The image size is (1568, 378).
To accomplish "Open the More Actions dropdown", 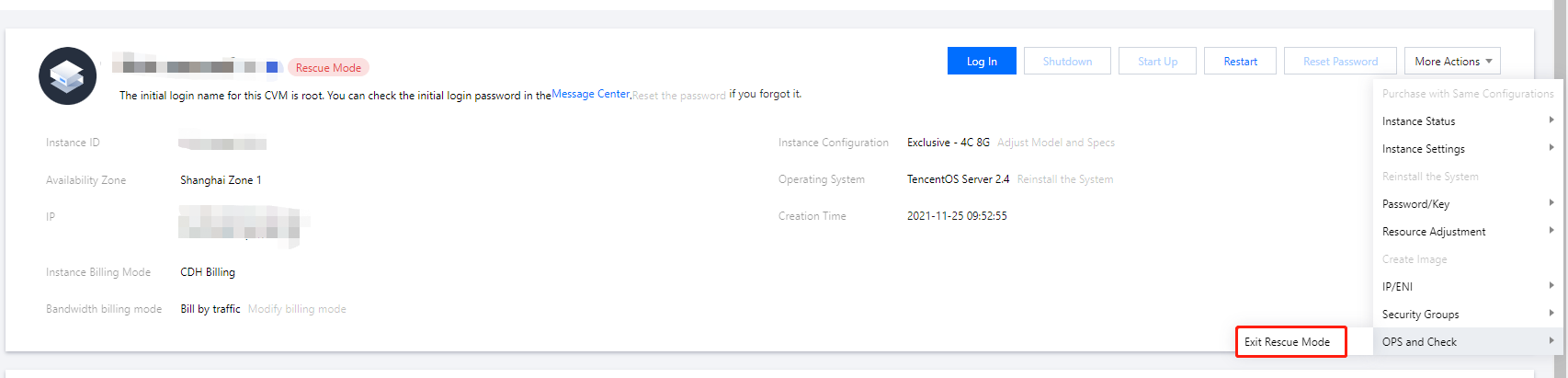I will (1452, 62).
